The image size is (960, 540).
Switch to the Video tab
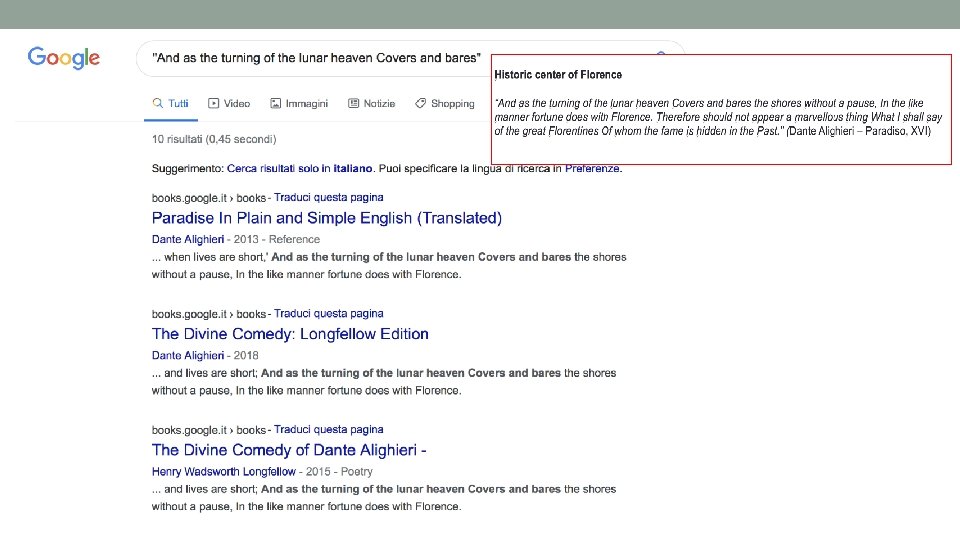click(229, 103)
